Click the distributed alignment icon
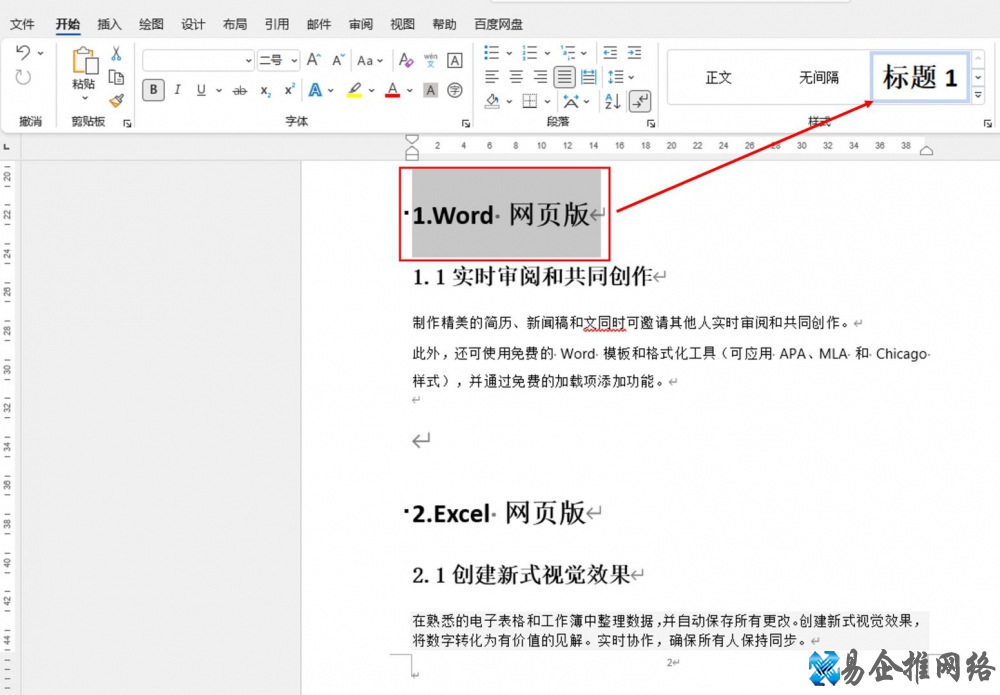Image resolution: width=1000 pixels, height=695 pixels. pyautogui.click(x=589, y=78)
